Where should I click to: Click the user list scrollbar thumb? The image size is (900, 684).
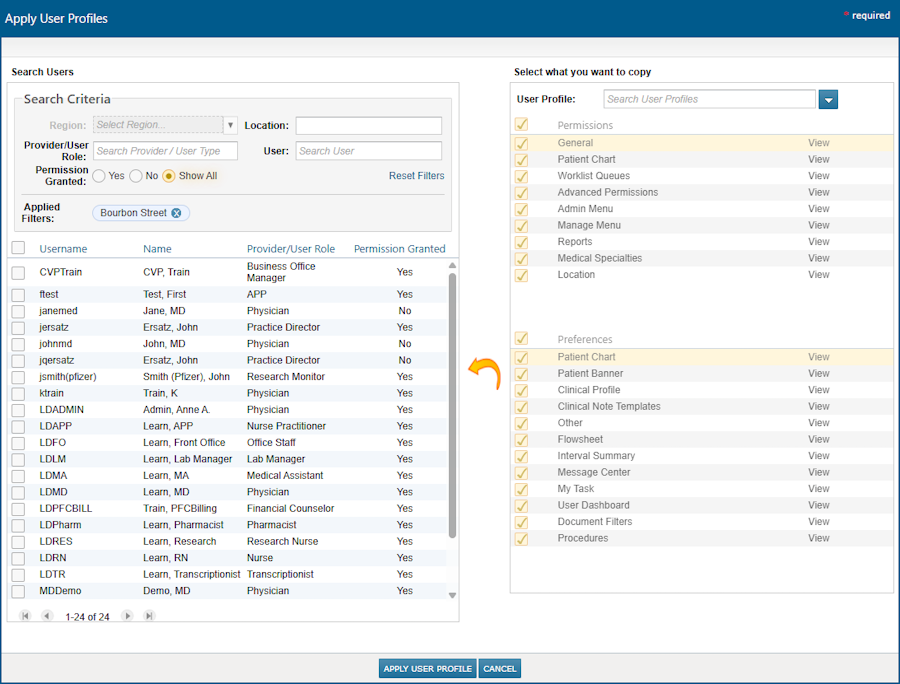click(452, 405)
